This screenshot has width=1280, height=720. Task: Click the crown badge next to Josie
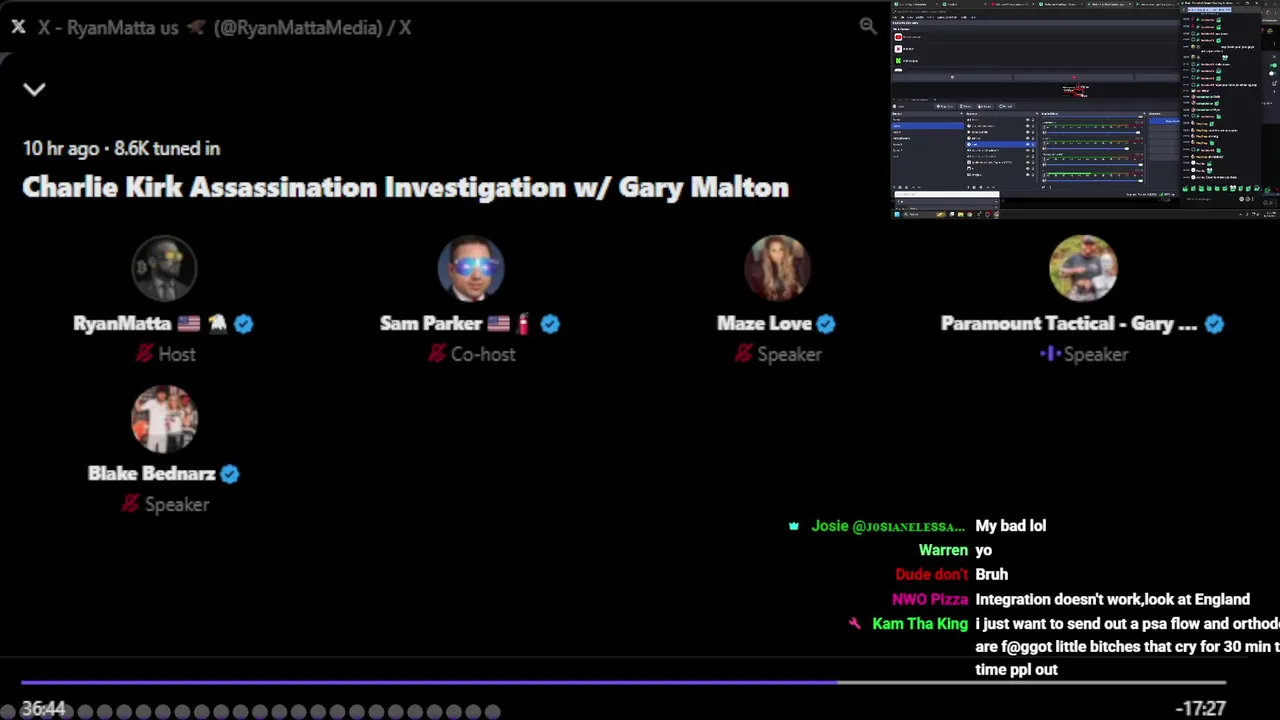coord(794,526)
